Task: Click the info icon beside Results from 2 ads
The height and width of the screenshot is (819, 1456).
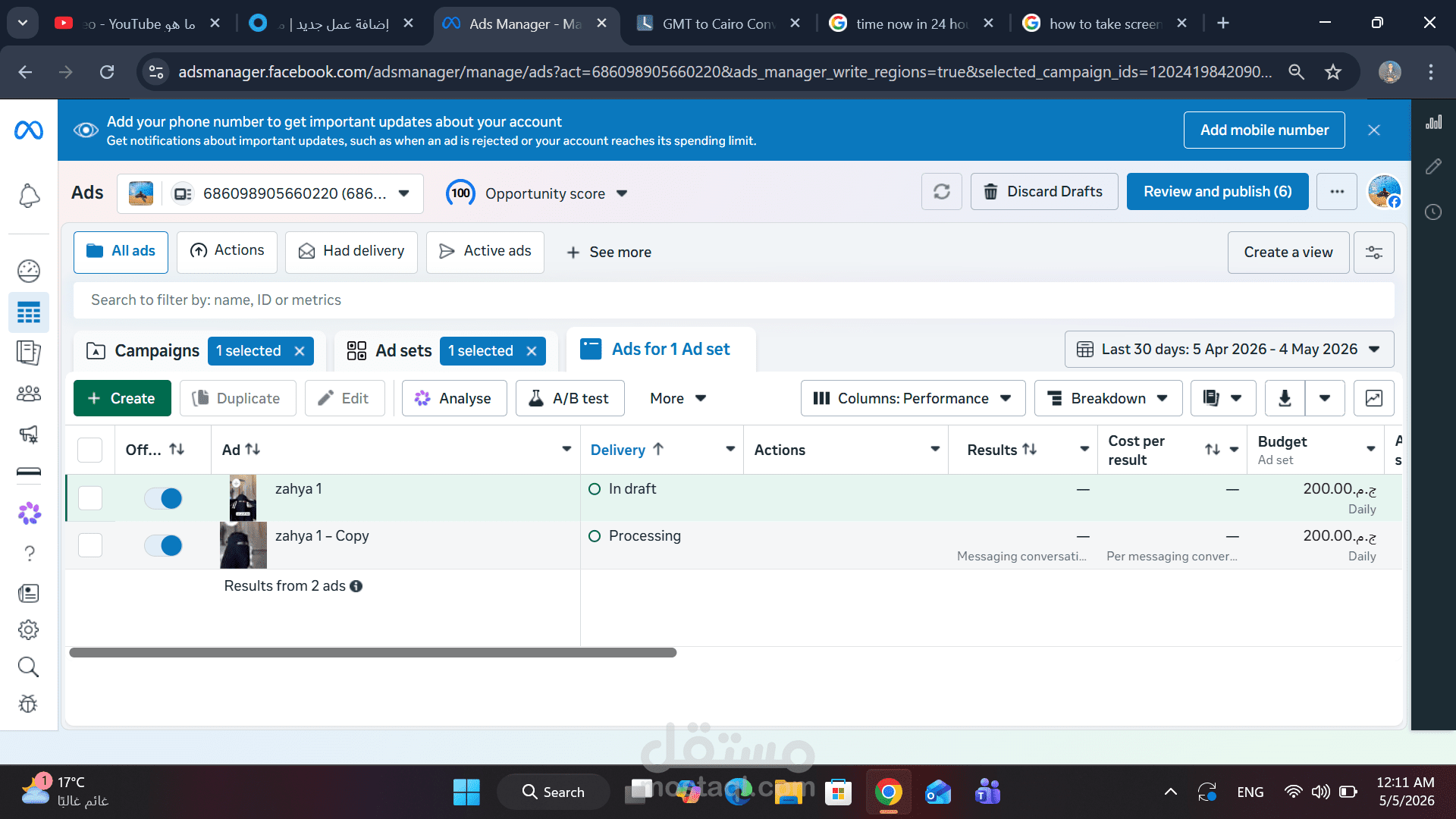Action: 356,586
